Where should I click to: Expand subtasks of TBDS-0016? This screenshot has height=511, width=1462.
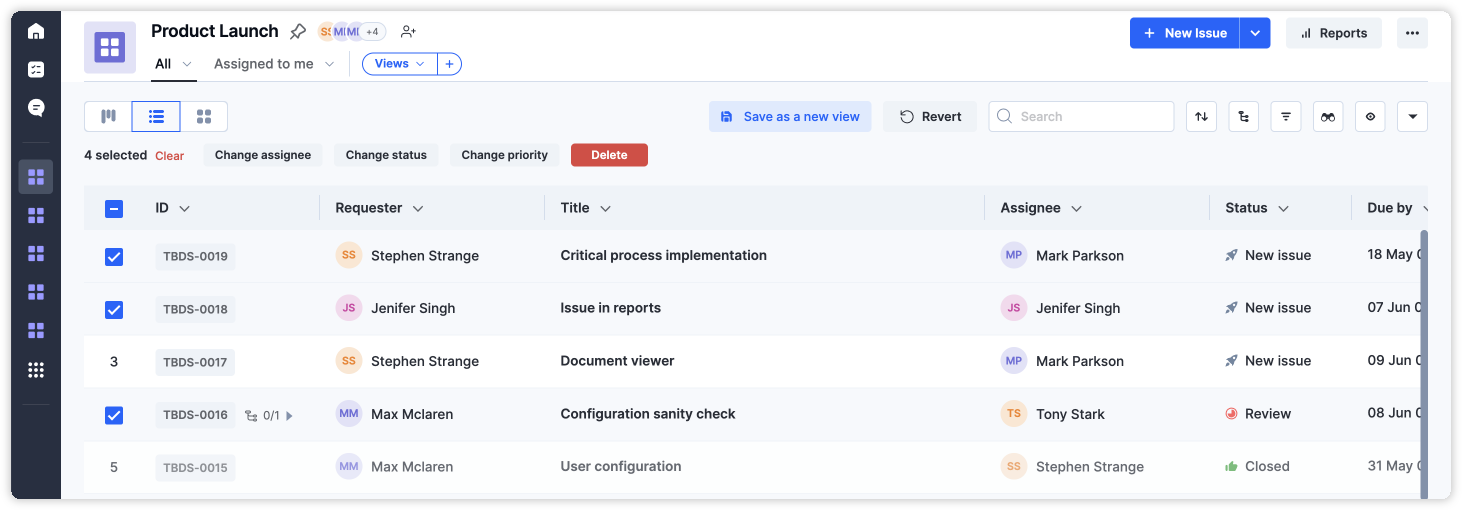(x=290, y=416)
